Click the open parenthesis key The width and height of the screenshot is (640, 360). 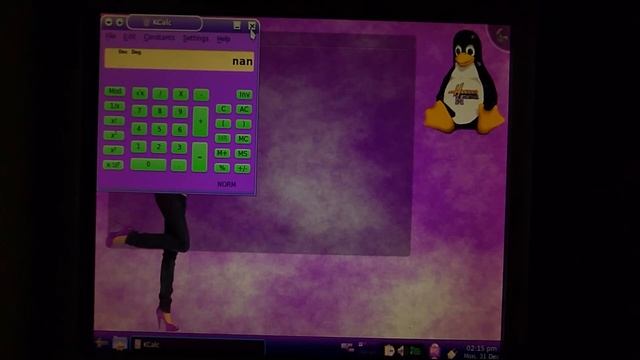click(223, 124)
